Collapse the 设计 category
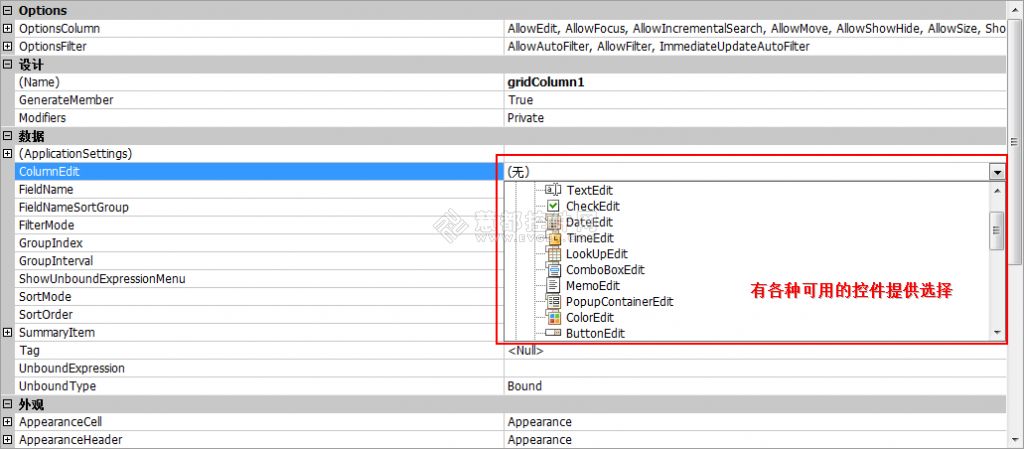The image size is (1024, 449). [x=8, y=65]
